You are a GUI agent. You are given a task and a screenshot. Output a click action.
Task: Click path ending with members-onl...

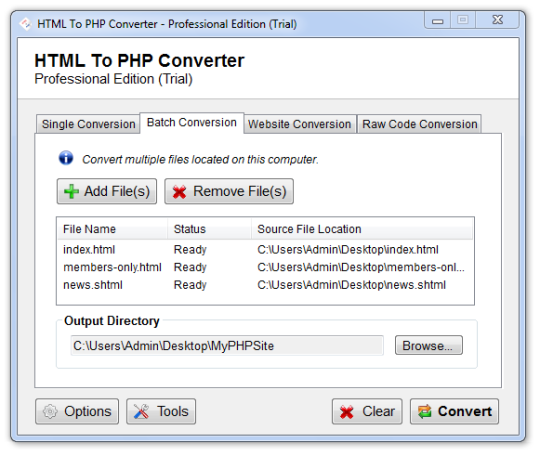click(361, 267)
